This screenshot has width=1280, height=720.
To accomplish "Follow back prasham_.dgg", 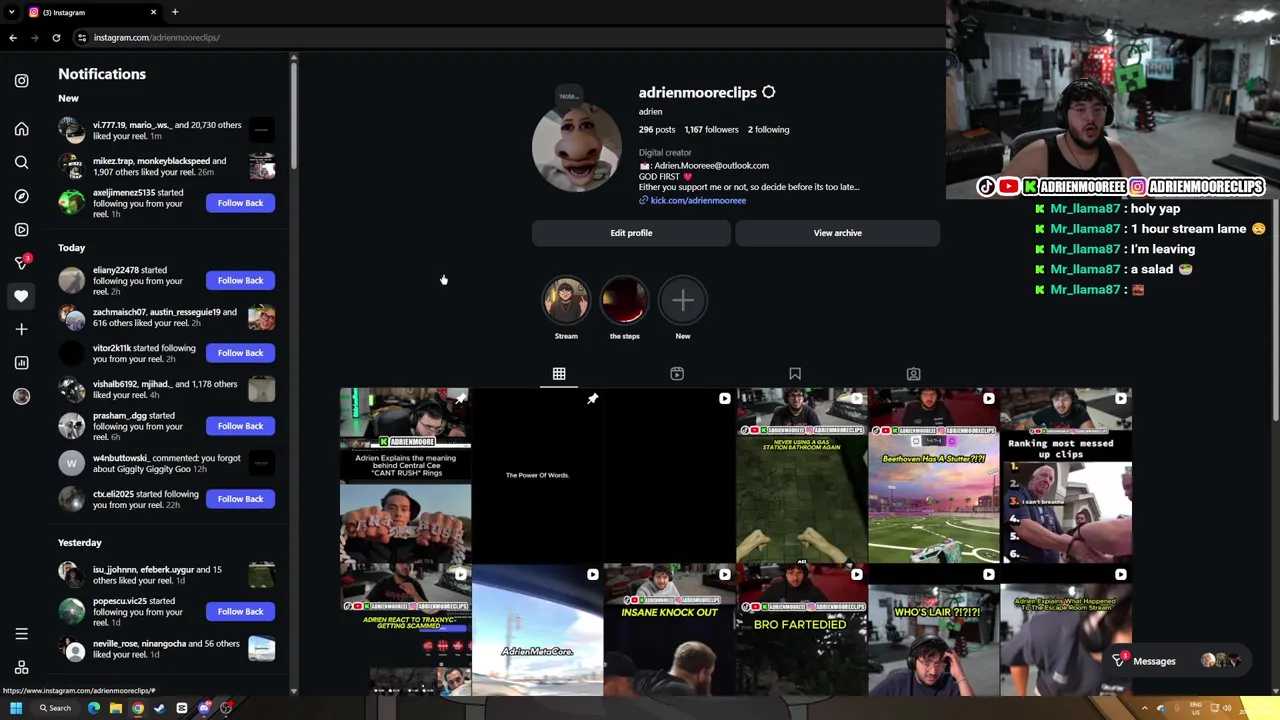I will [x=240, y=426].
